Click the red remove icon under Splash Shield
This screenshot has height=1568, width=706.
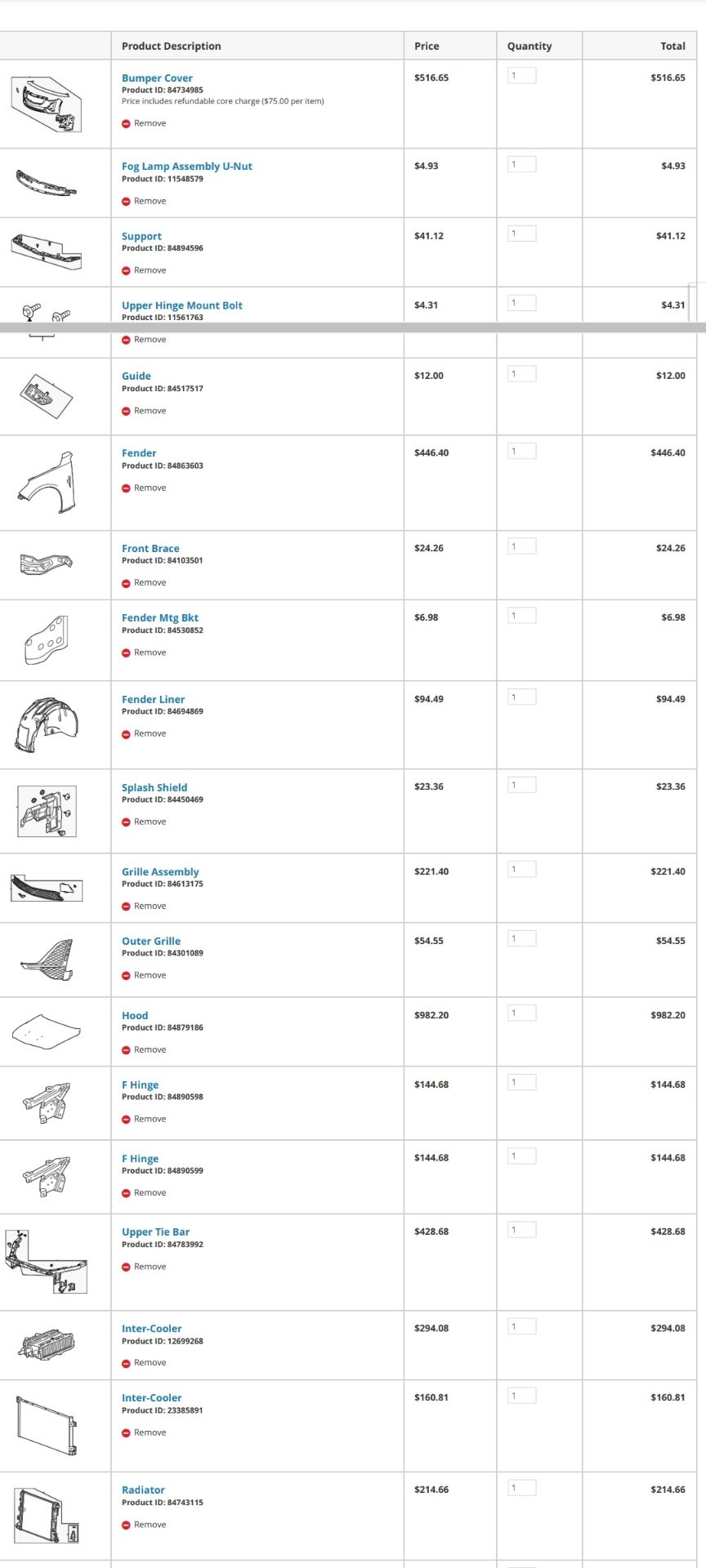tap(126, 822)
